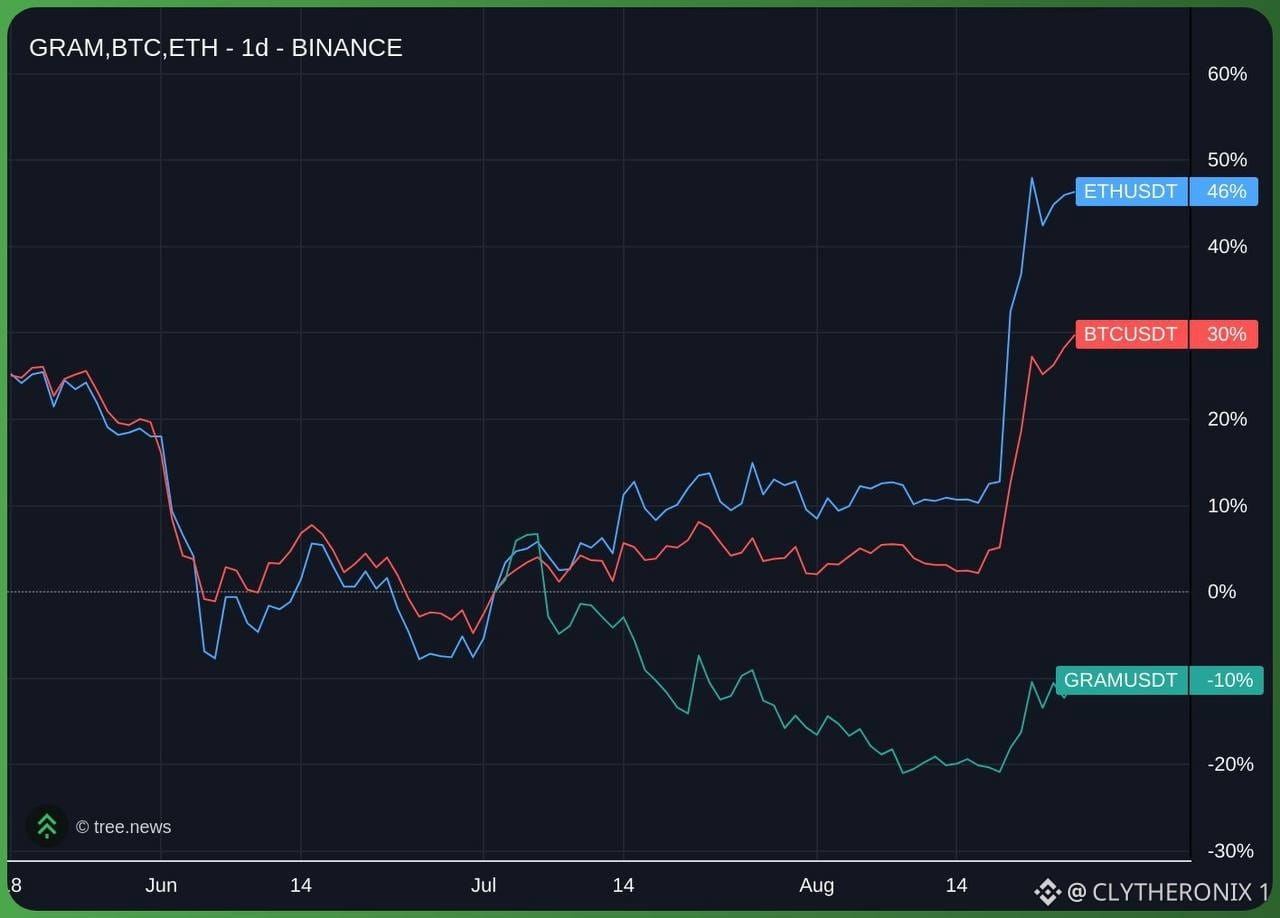
Task: Choose the Aug date label on the time axis
Action: click(x=817, y=885)
